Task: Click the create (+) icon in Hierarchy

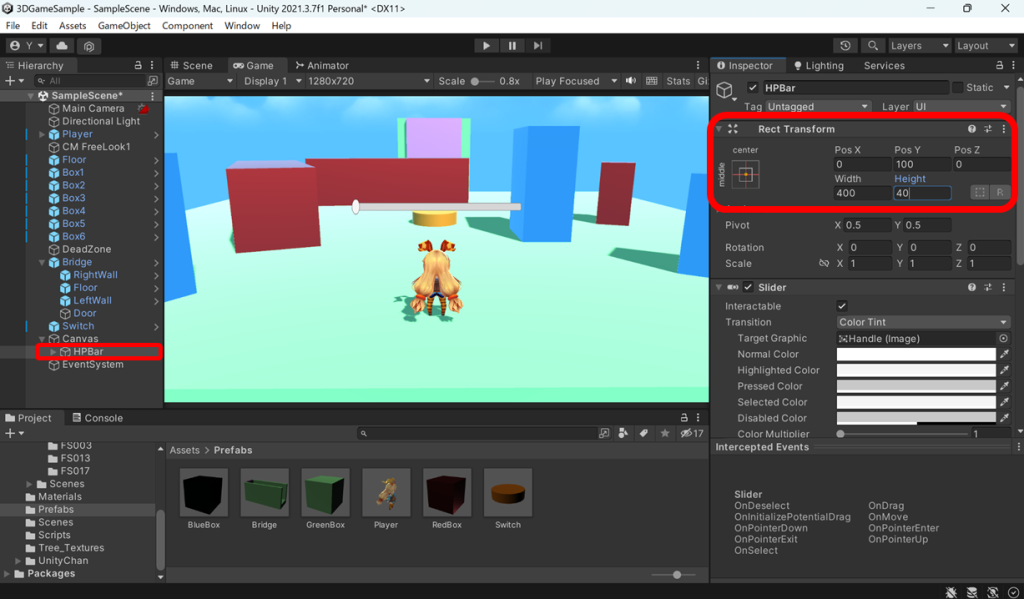Action: coord(8,82)
